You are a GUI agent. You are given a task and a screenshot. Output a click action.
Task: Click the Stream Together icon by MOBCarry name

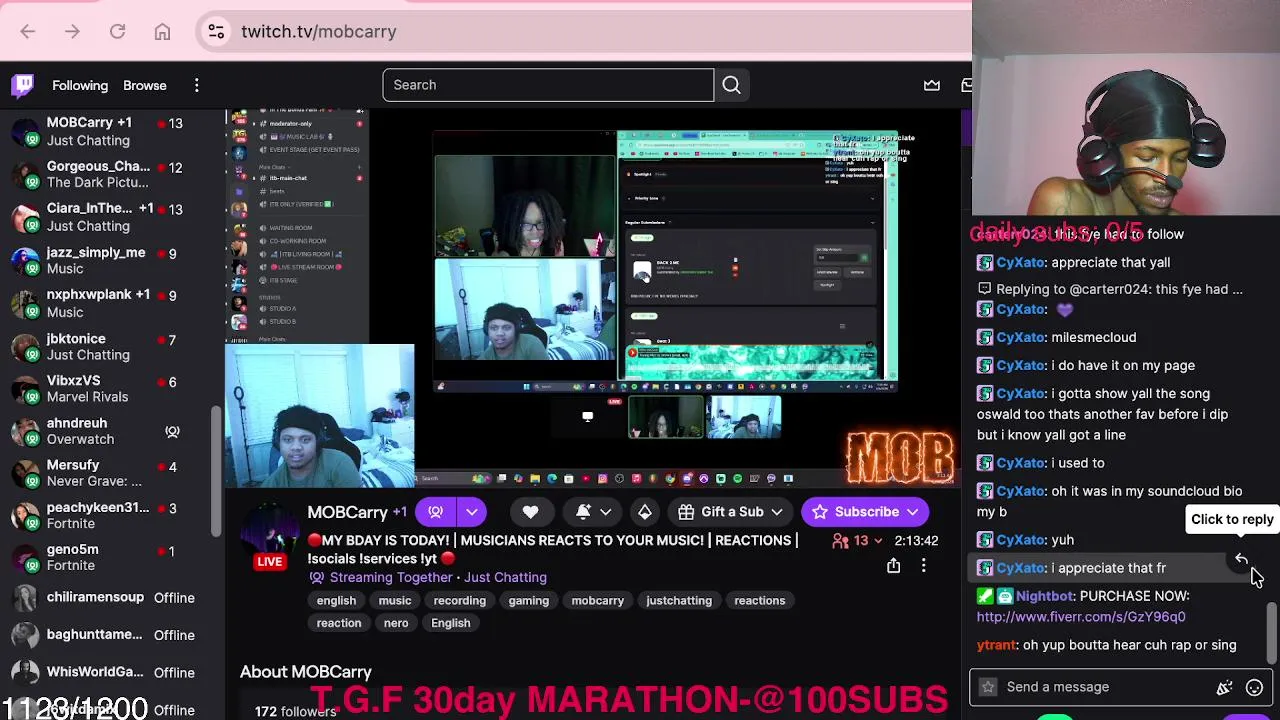pyautogui.click(x=436, y=512)
